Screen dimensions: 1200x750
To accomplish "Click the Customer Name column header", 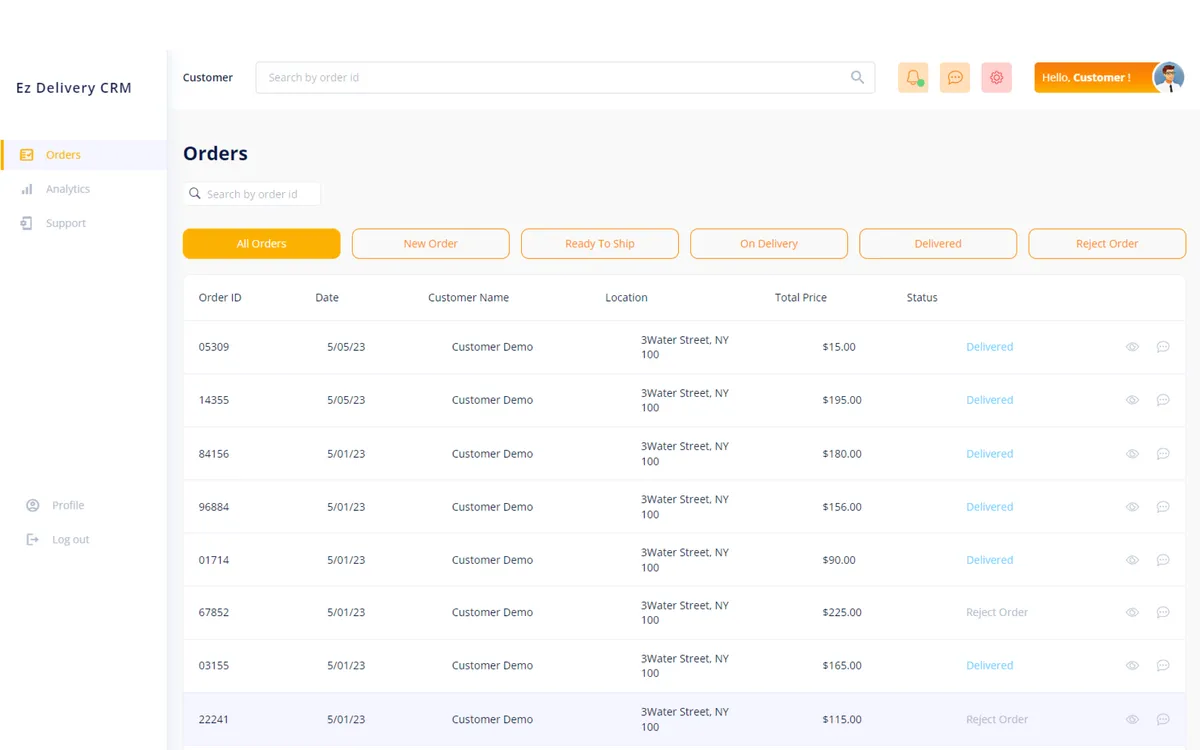I will click(x=468, y=298).
